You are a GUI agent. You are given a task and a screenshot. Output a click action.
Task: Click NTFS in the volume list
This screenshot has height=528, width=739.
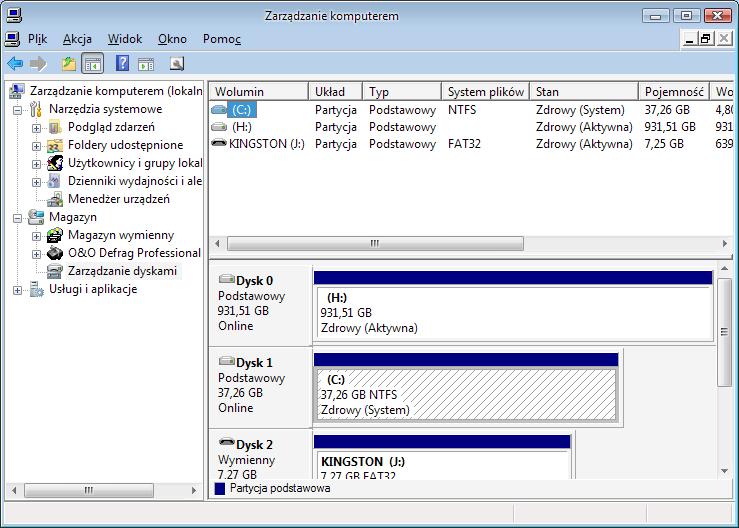[462, 110]
